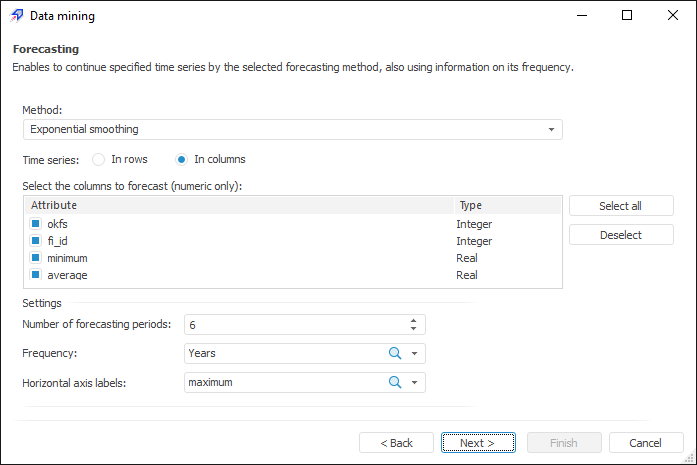Select the In columns radio button

(x=181, y=159)
